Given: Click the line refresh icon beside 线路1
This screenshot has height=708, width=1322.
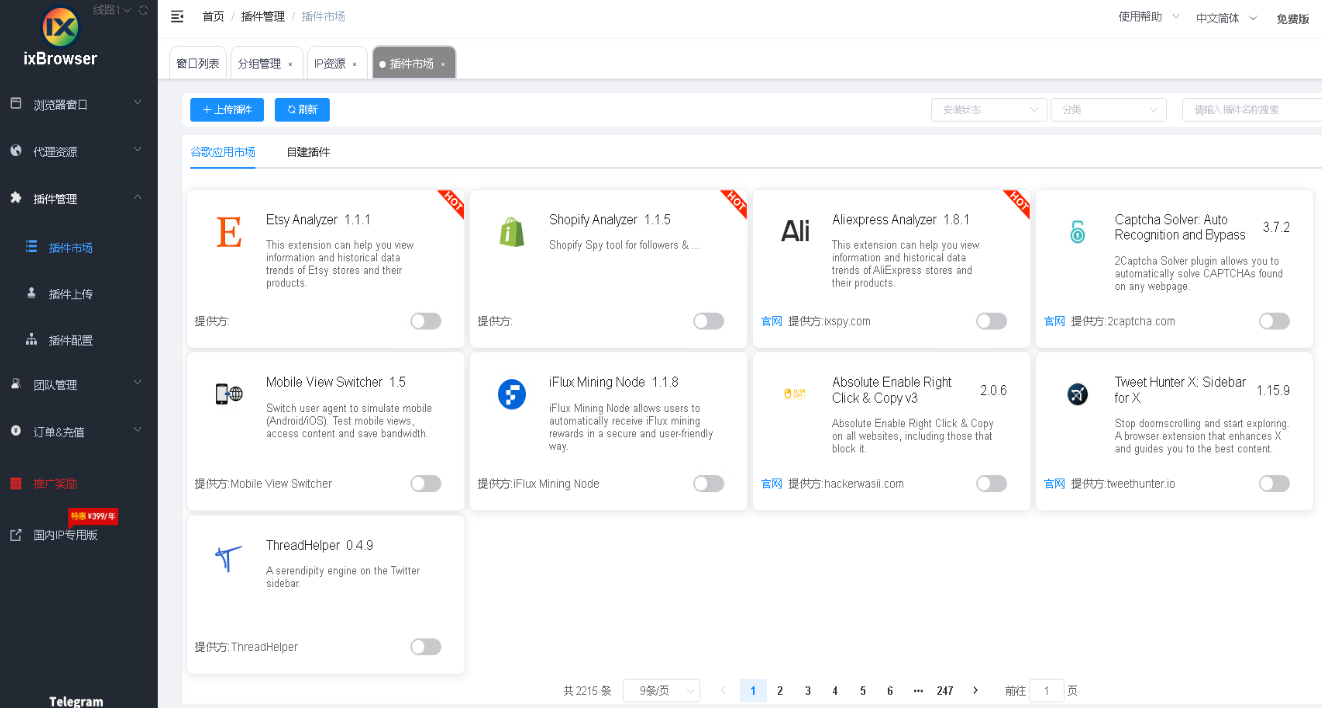Looking at the screenshot, I should tap(144, 10).
